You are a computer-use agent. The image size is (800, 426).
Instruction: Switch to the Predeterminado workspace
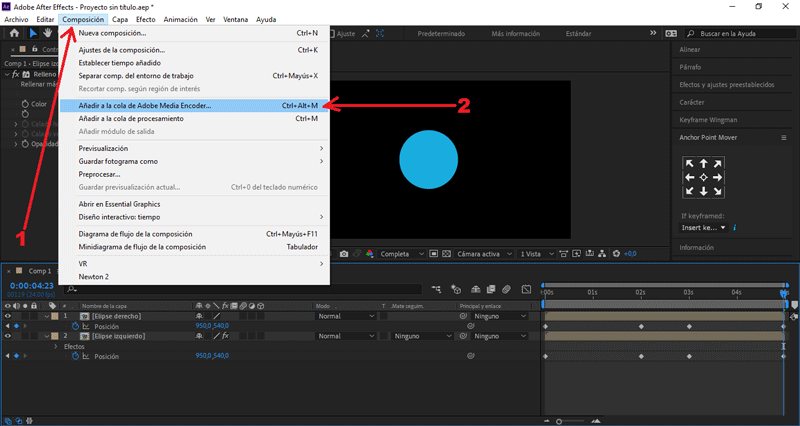(441, 34)
